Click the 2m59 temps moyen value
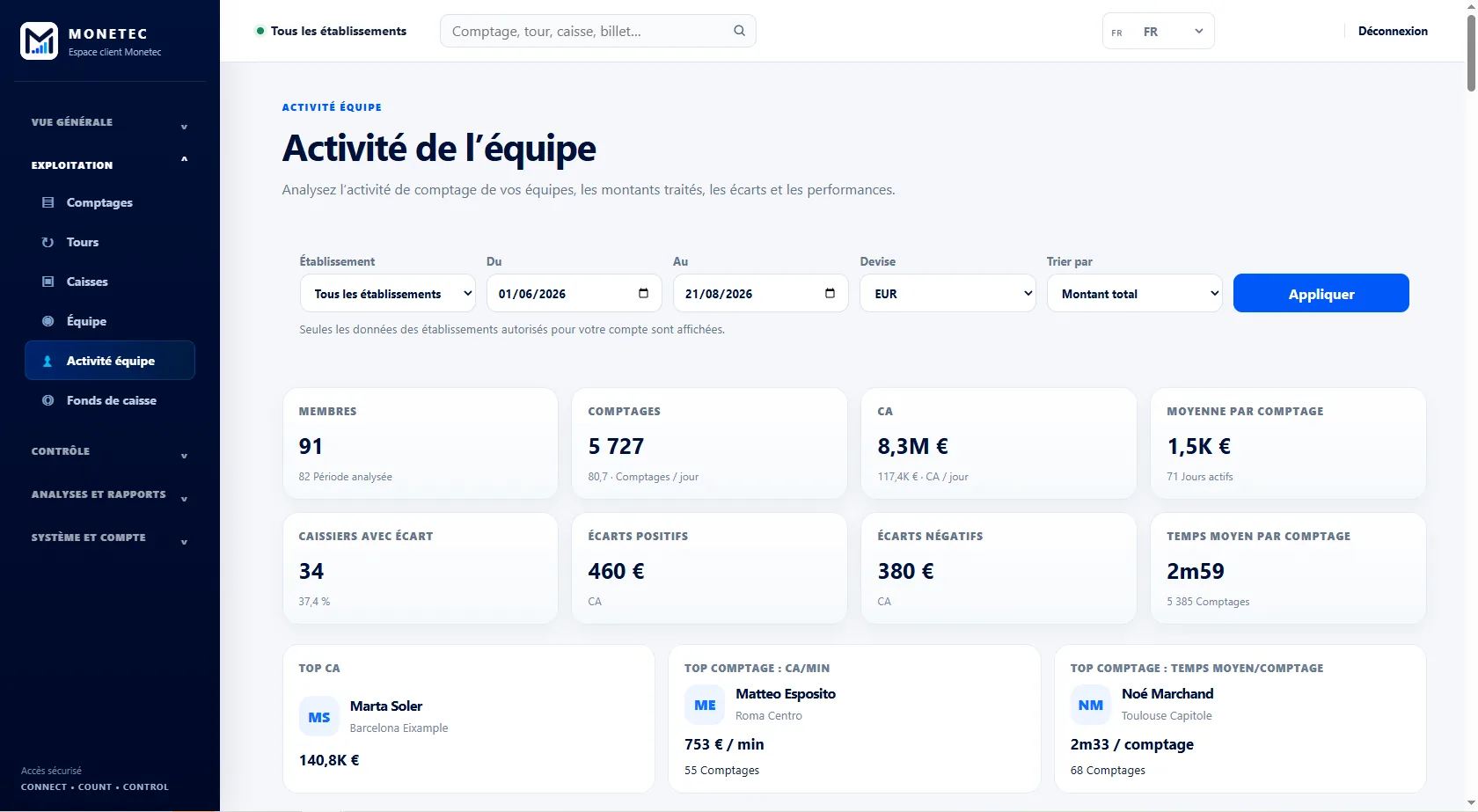1478x812 pixels. (1196, 571)
